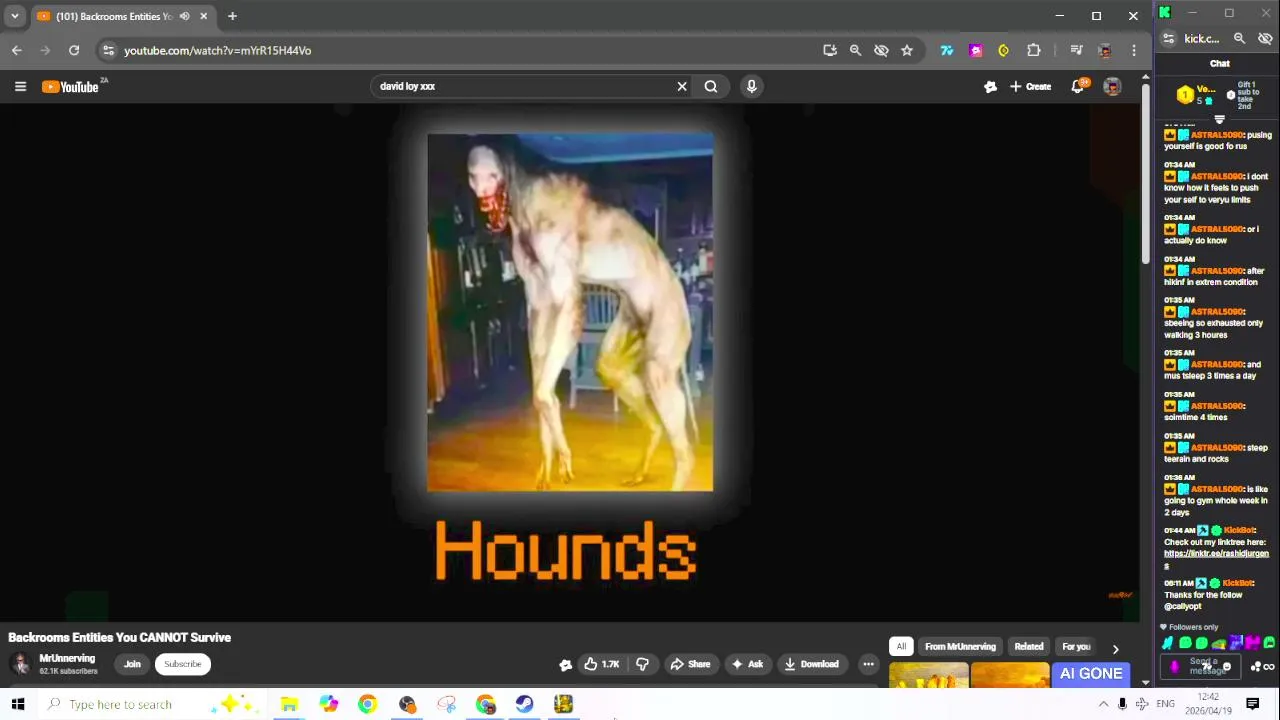This screenshot has width=1280, height=720.
Task: Mute the Backrooms Entities tab audio
Action: click(184, 16)
